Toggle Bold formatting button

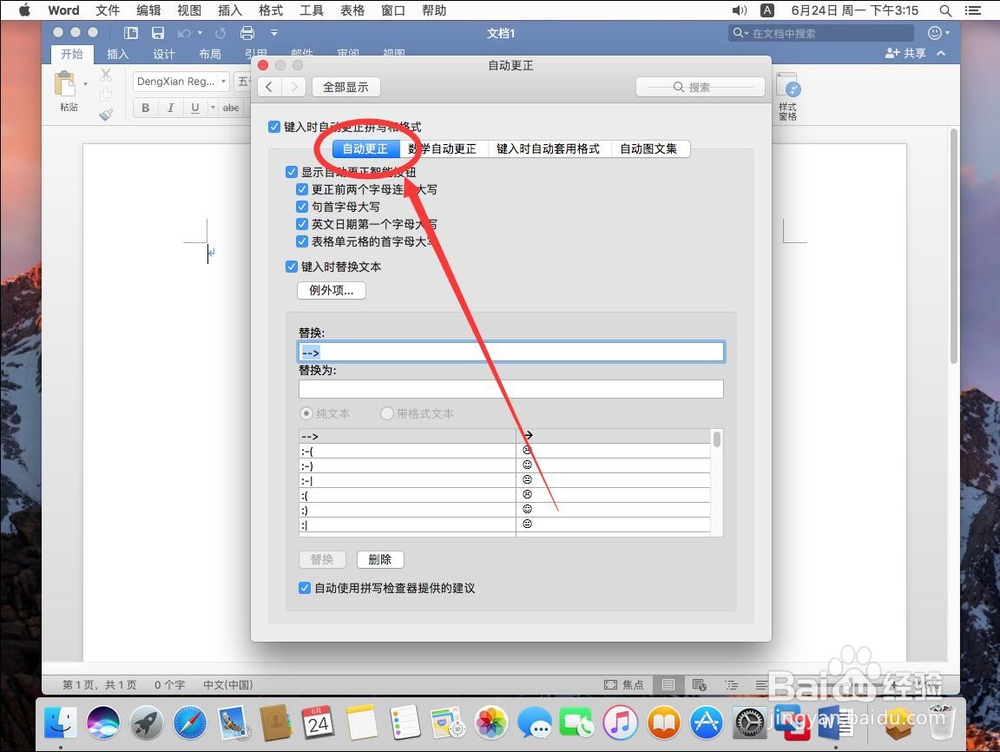(145, 108)
